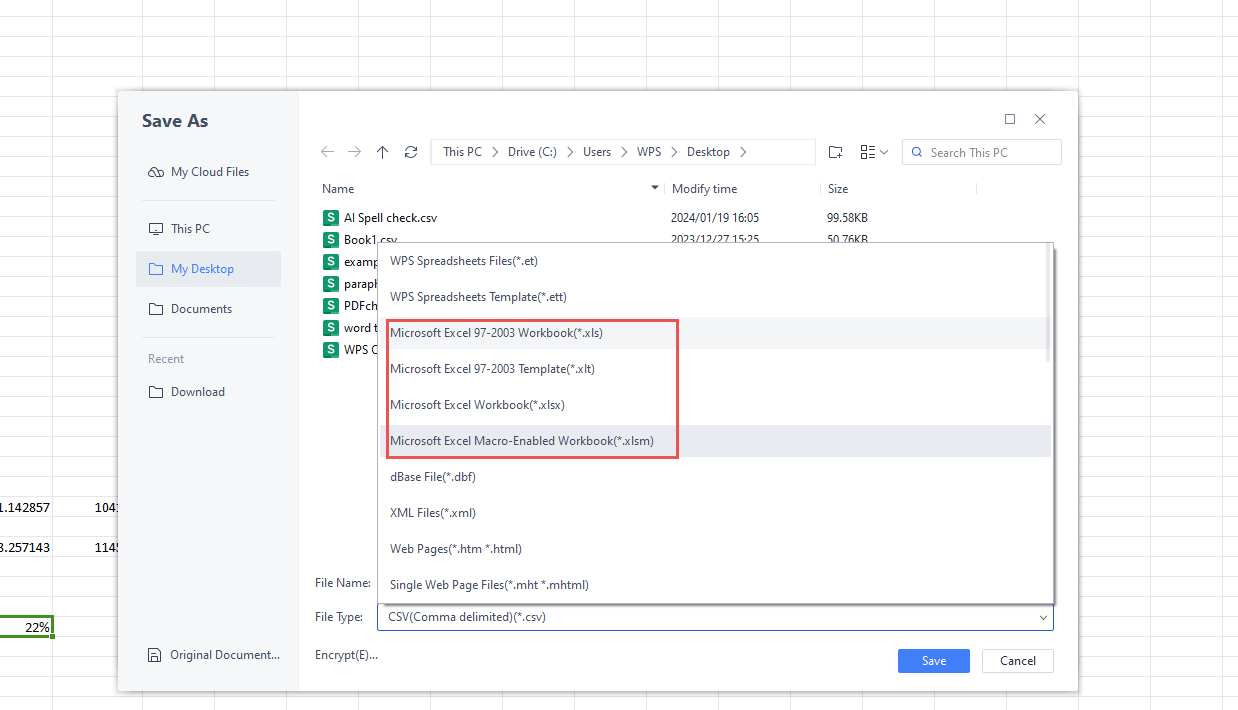Open the File Type dropdown list
The height and width of the screenshot is (710, 1238).
1042,617
